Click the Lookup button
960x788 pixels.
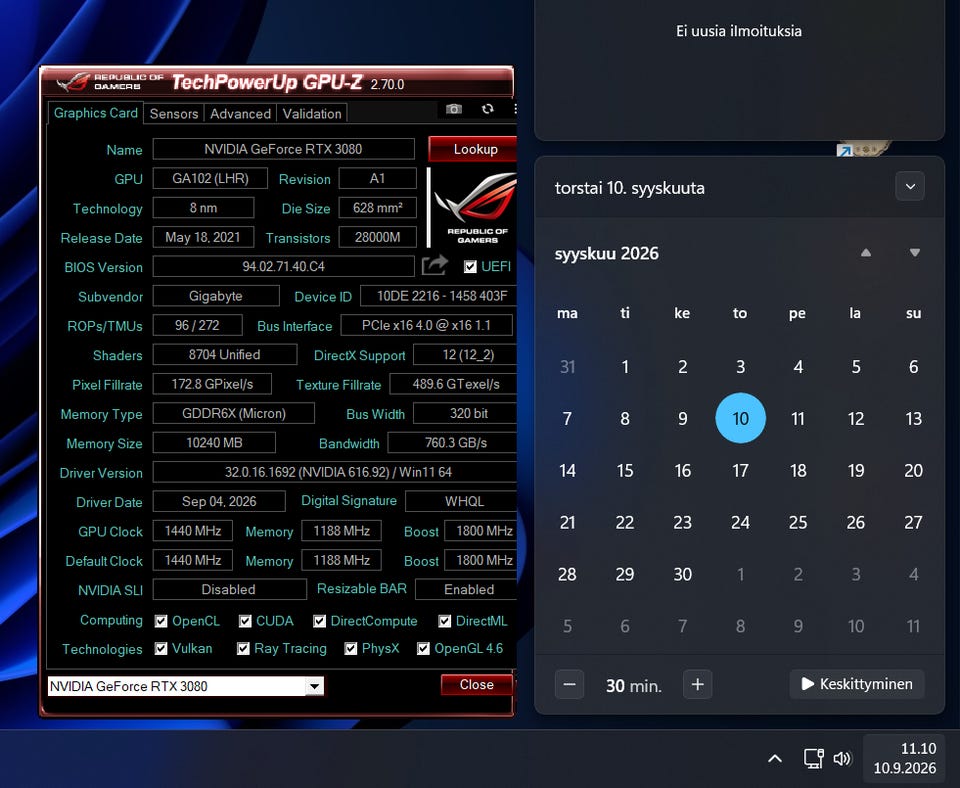point(474,149)
